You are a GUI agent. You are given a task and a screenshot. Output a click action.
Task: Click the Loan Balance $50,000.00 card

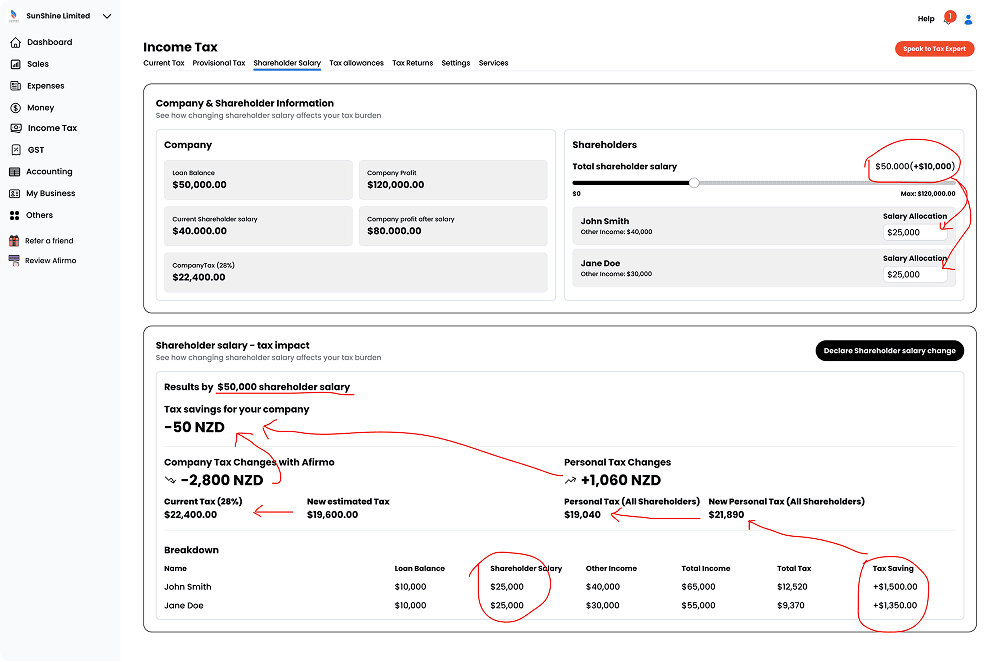(258, 180)
